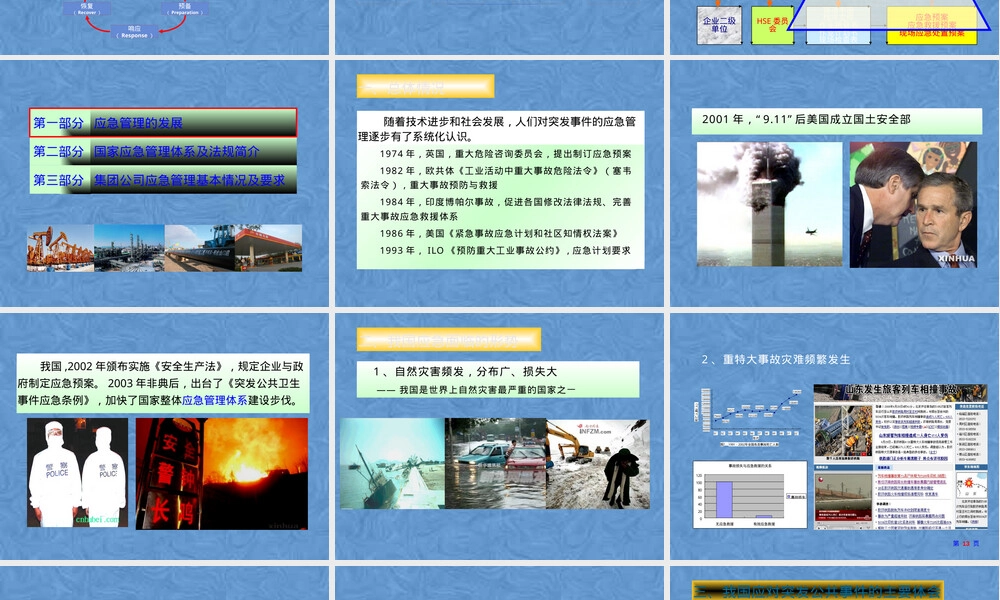This screenshot has height=600, width=1000.
Task: Select 第二部分 国家应急管理体系及法规简介 row
Action: 163,152
